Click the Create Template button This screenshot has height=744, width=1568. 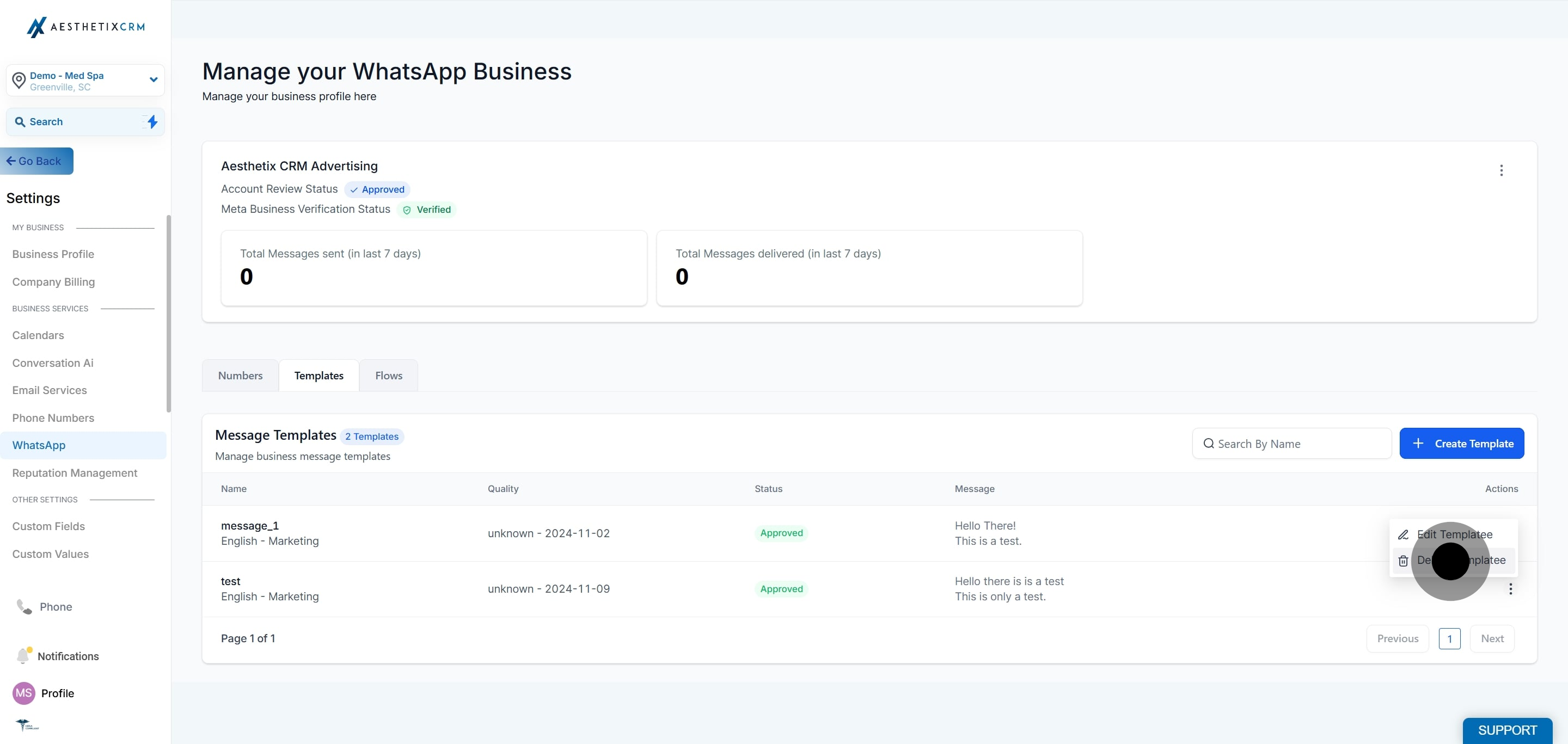pyautogui.click(x=1462, y=444)
